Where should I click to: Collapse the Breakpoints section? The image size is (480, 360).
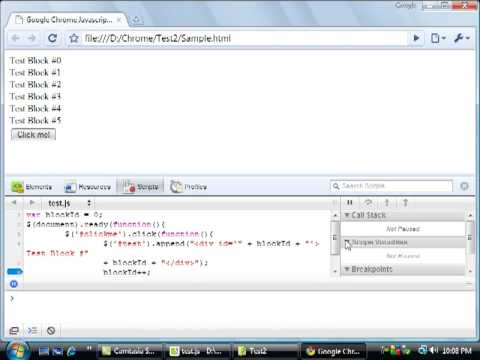tap(347, 269)
